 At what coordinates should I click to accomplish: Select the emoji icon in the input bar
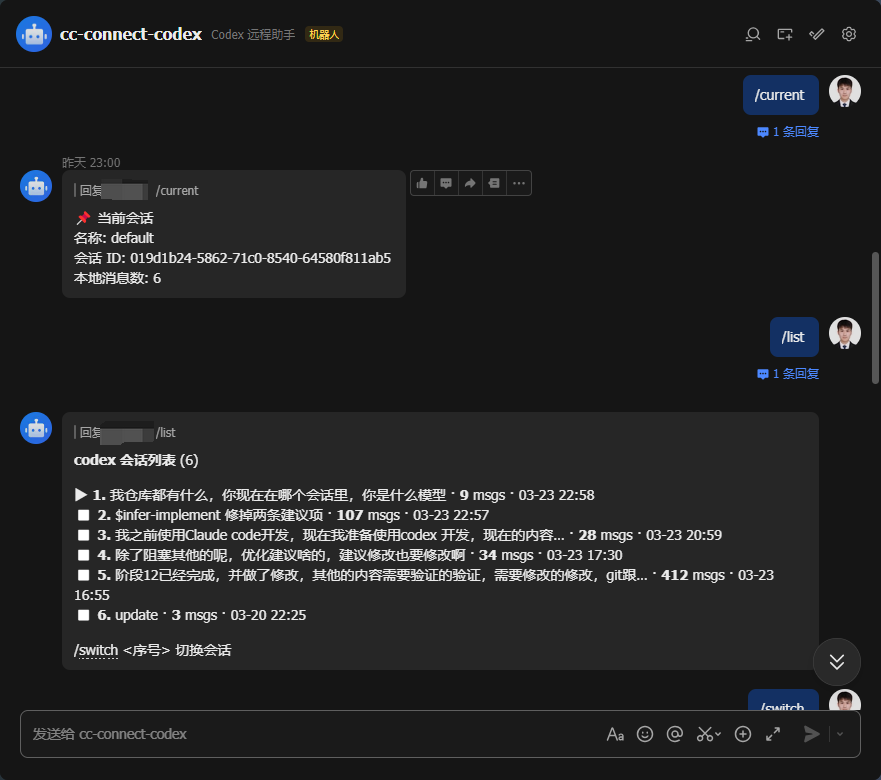tap(645, 733)
